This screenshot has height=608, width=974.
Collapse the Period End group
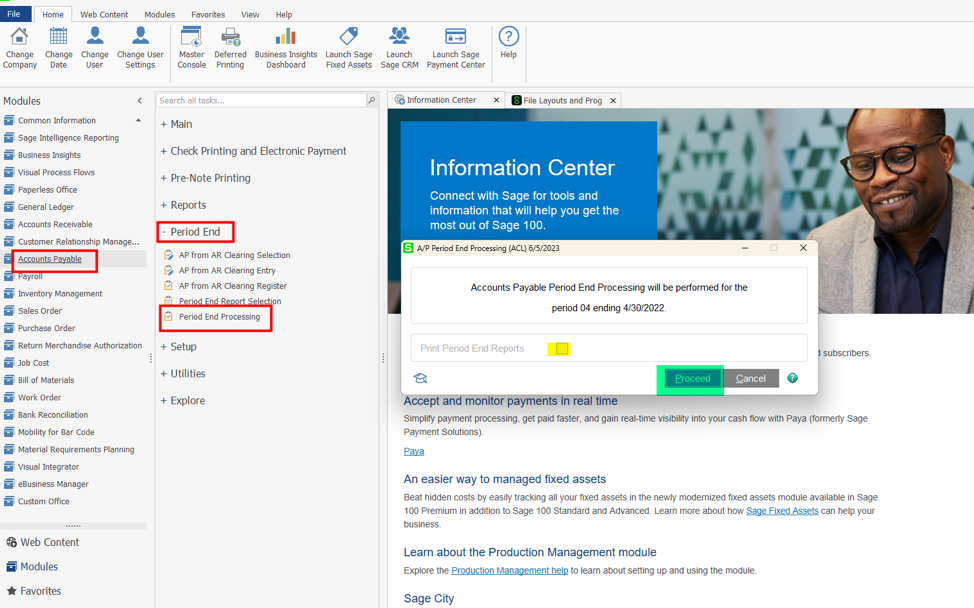coord(191,232)
